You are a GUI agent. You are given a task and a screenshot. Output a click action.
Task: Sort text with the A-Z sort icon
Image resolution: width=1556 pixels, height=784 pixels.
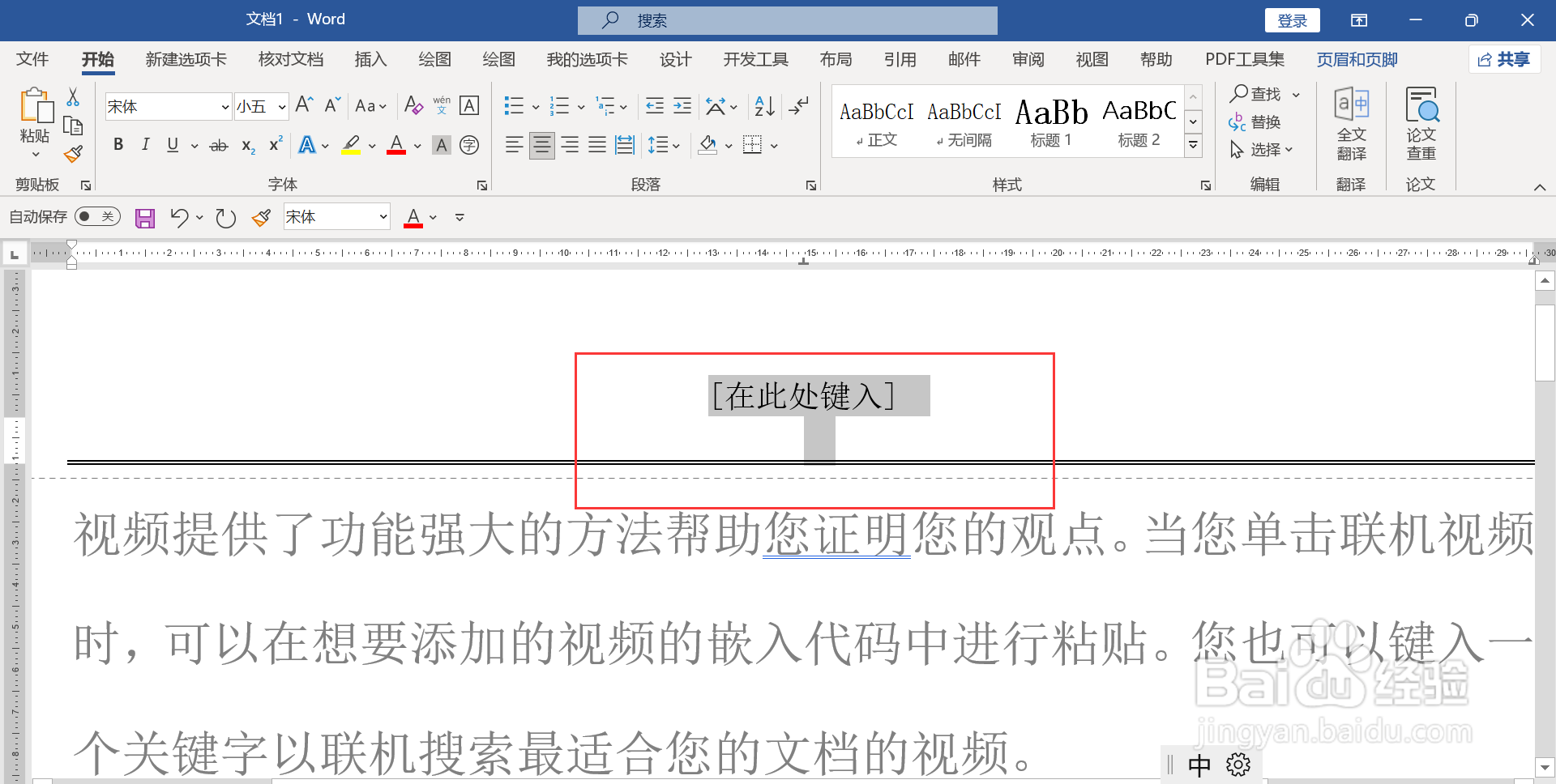point(764,105)
